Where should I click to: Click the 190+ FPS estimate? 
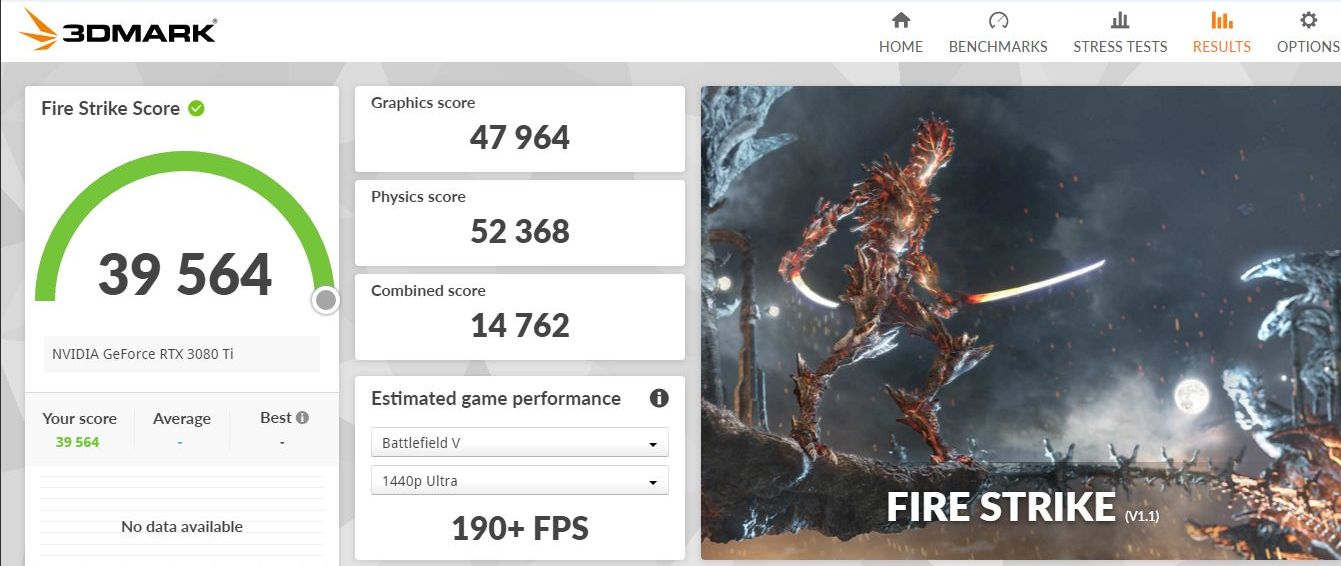[520, 528]
